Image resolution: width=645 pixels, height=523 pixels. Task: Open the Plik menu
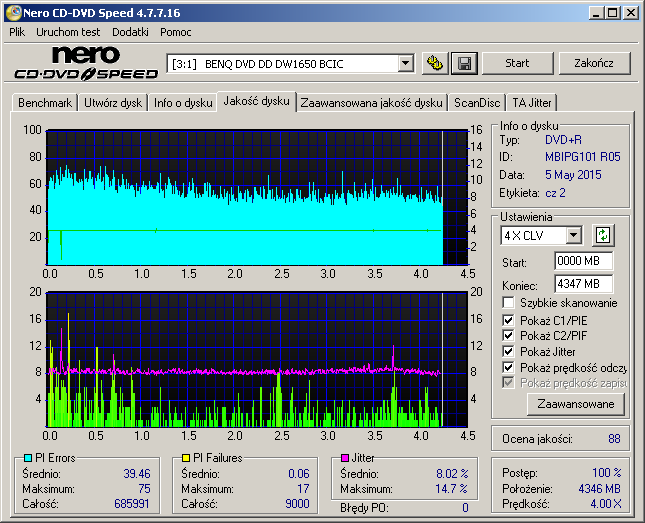[x=17, y=32]
